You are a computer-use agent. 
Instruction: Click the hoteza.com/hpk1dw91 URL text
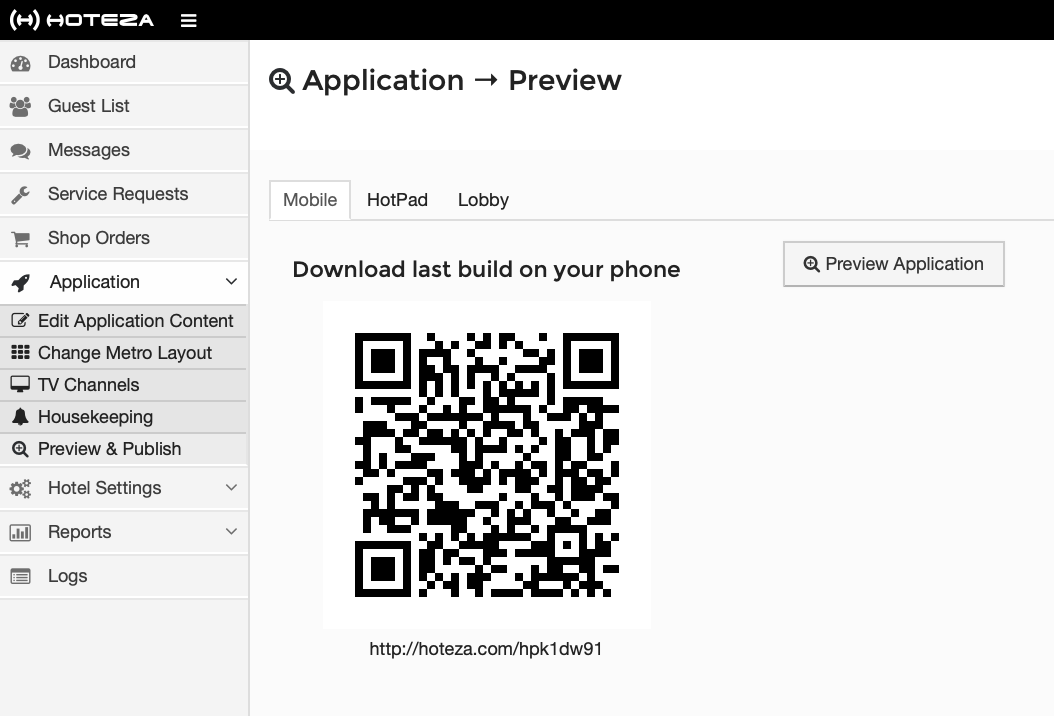(x=486, y=649)
